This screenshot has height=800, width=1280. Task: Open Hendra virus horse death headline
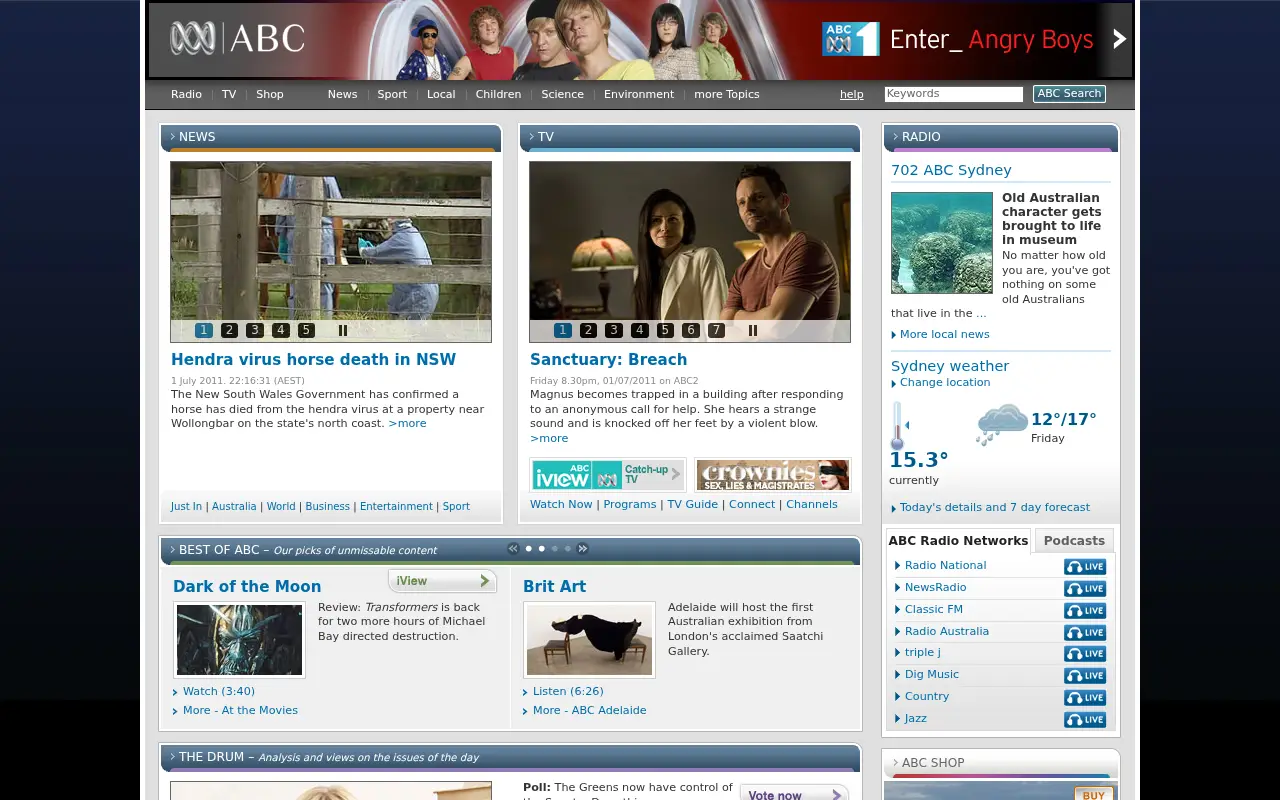coord(313,360)
